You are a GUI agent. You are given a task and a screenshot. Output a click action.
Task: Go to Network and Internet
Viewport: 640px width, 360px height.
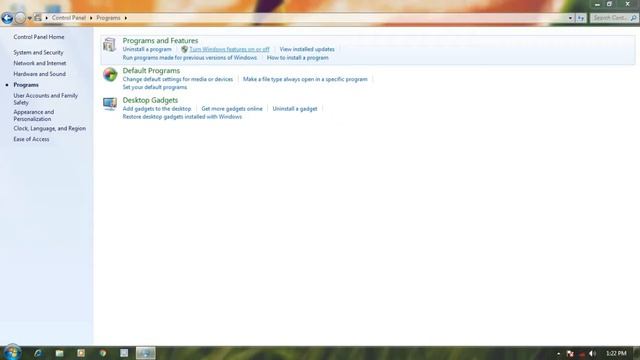click(40, 63)
